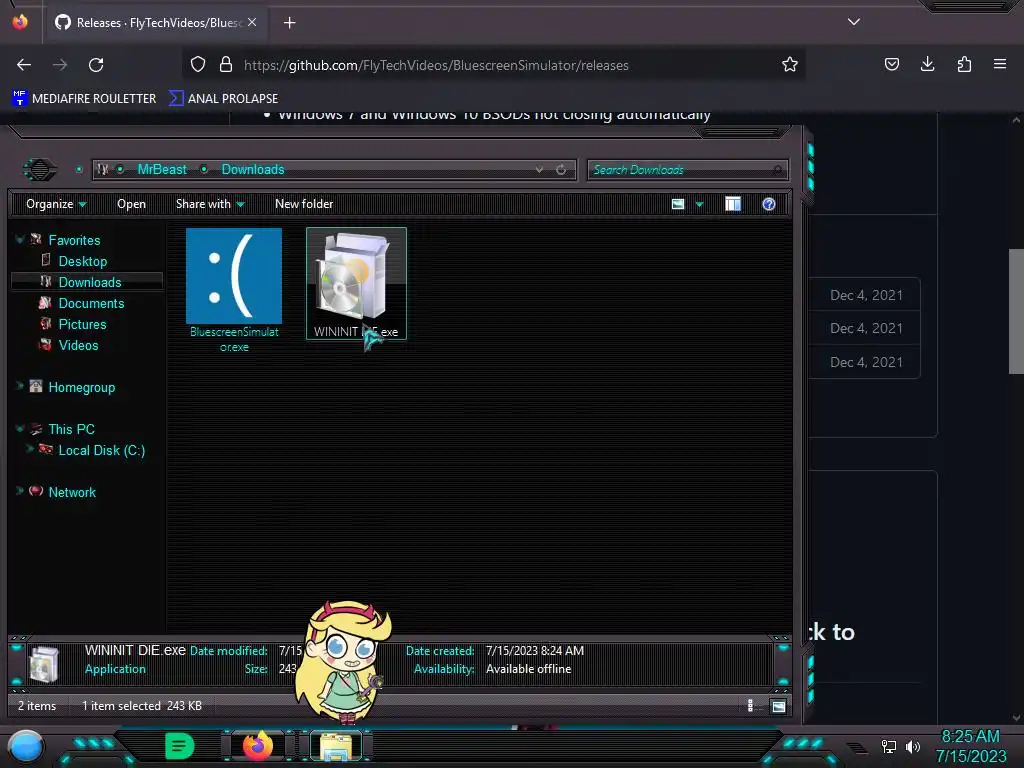Expand the Network tree node

click(x=20, y=490)
